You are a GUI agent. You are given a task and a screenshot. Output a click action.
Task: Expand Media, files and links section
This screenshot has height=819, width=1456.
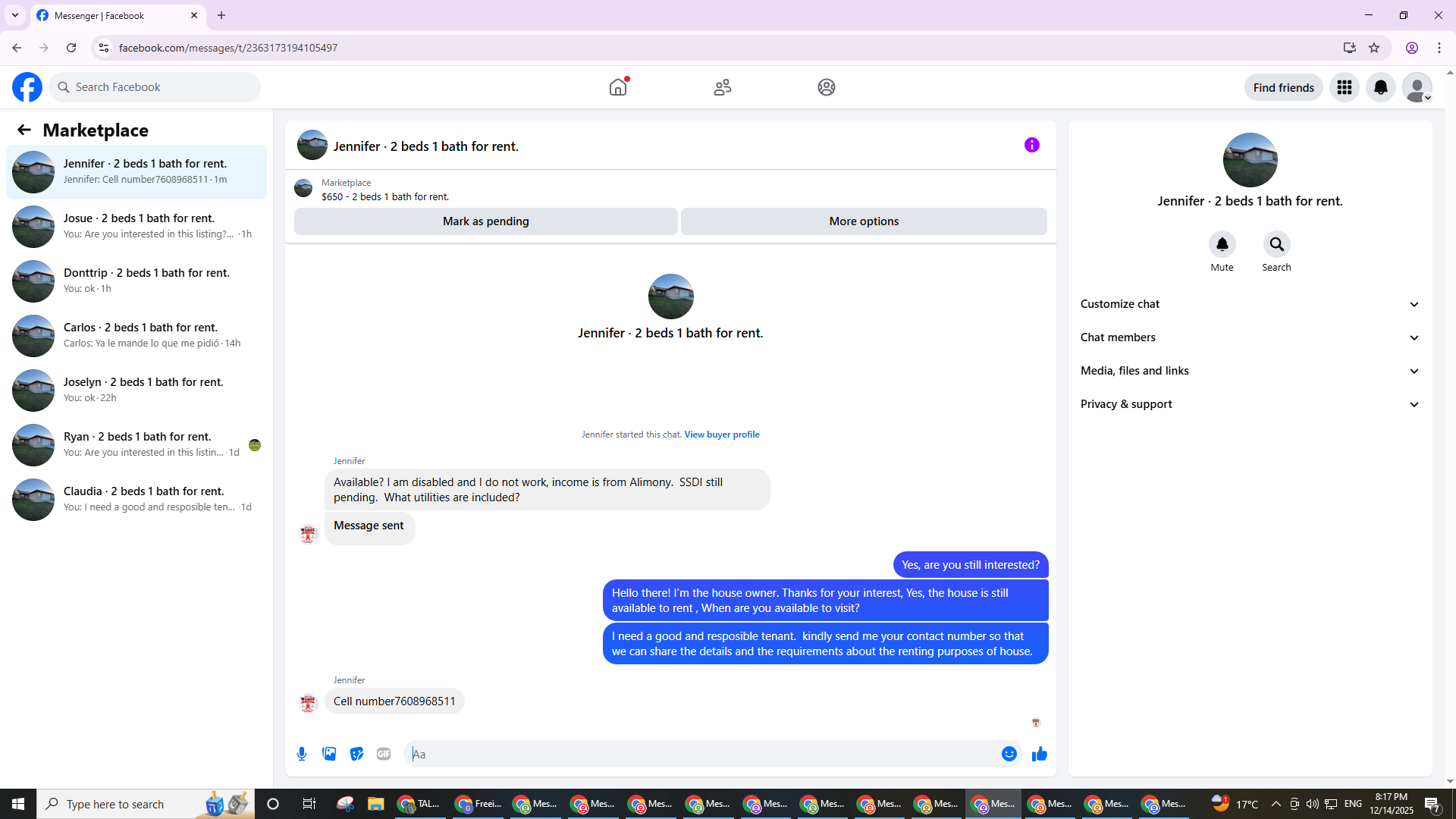[1250, 371]
